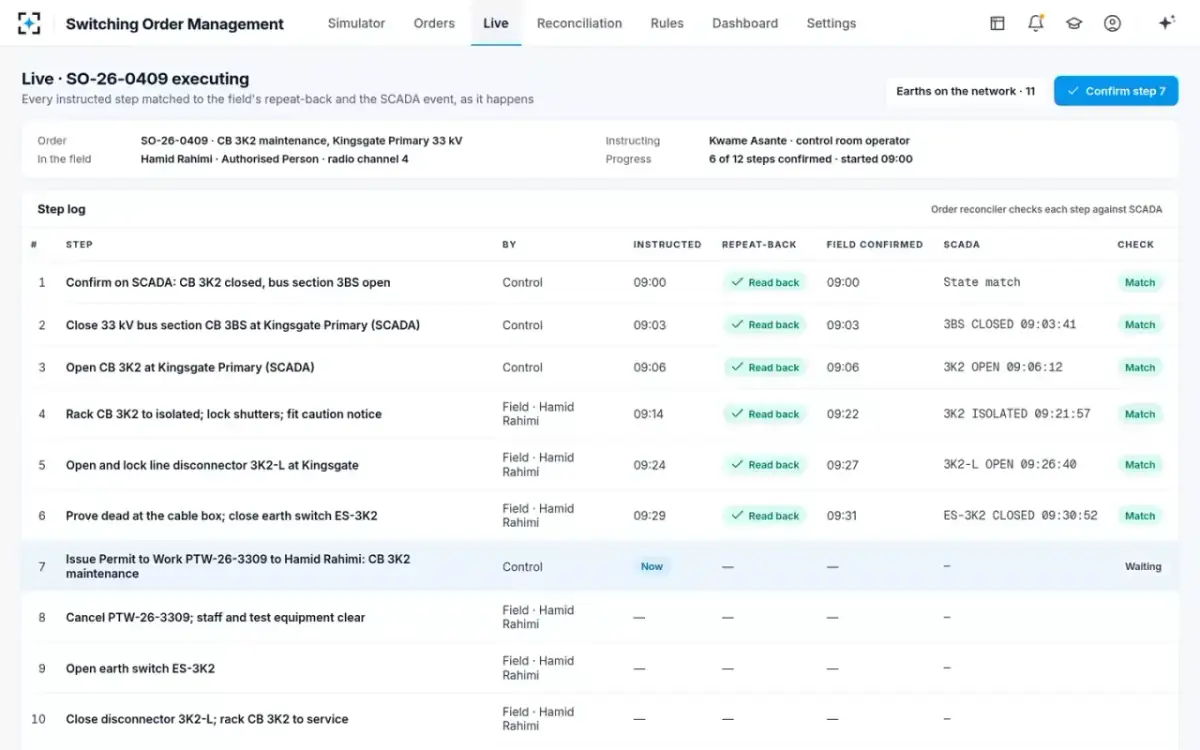Viewport: 1200px width, 750px height.
Task: Open the notifications bell
Action: click(1036, 23)
